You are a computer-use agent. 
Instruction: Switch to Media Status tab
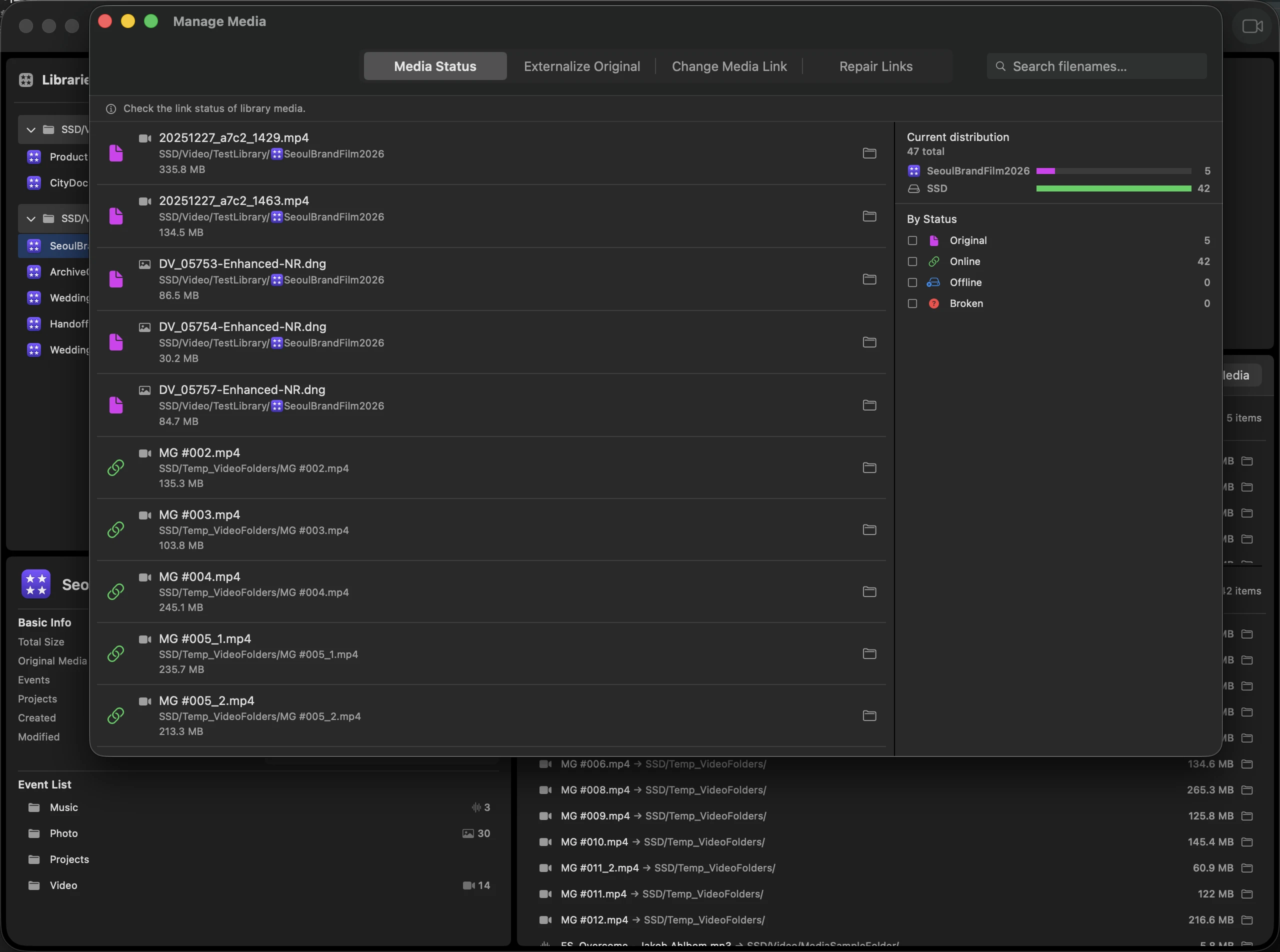pyautogui.click(x=435, y=66)
